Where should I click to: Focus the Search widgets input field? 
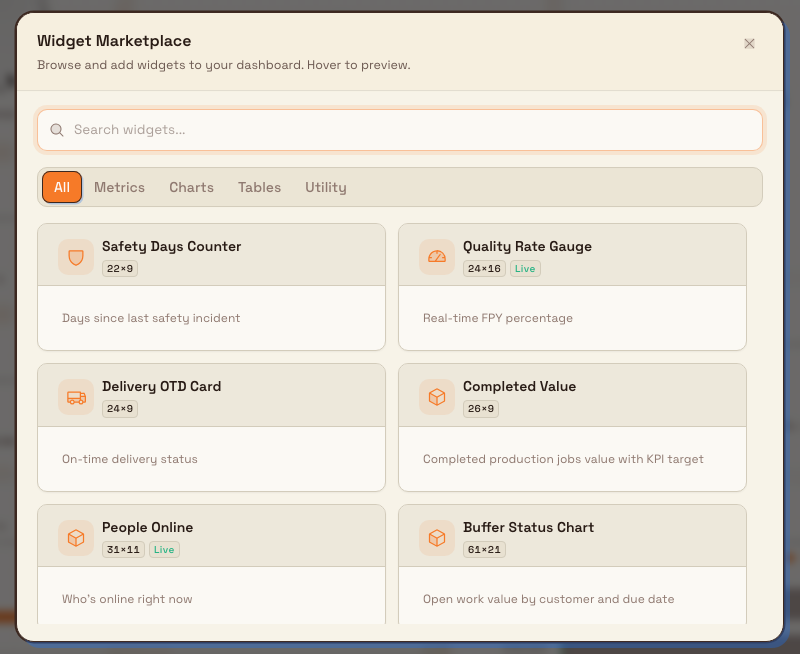point(400,130)
